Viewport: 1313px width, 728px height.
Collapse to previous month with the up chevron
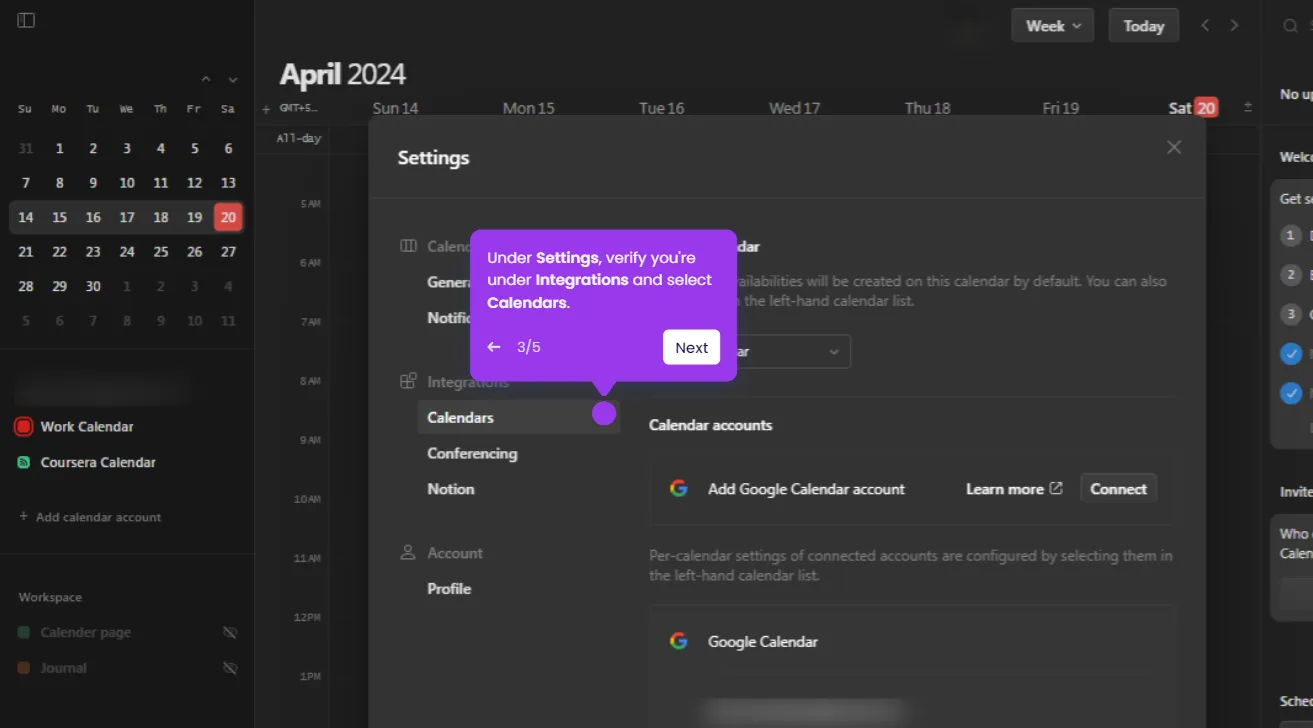206,79
